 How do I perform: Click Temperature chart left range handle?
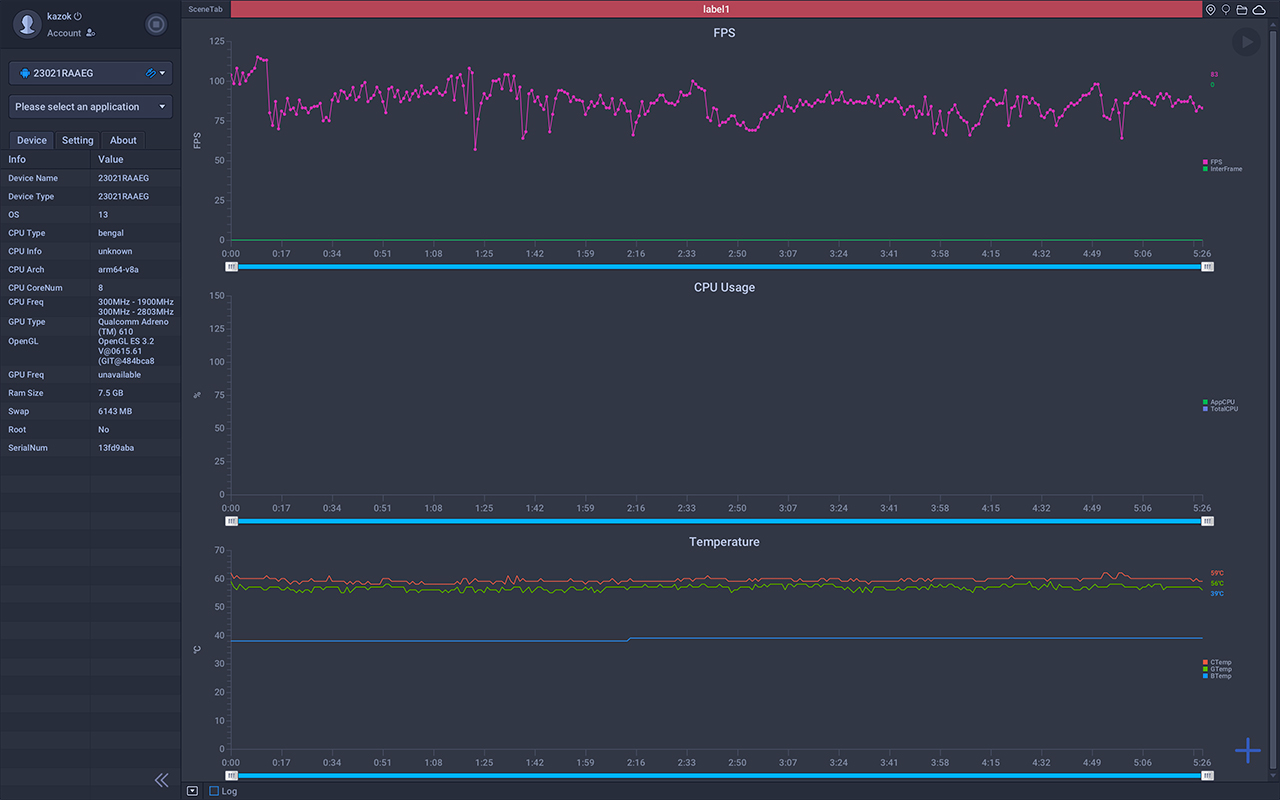pos(232,775)
